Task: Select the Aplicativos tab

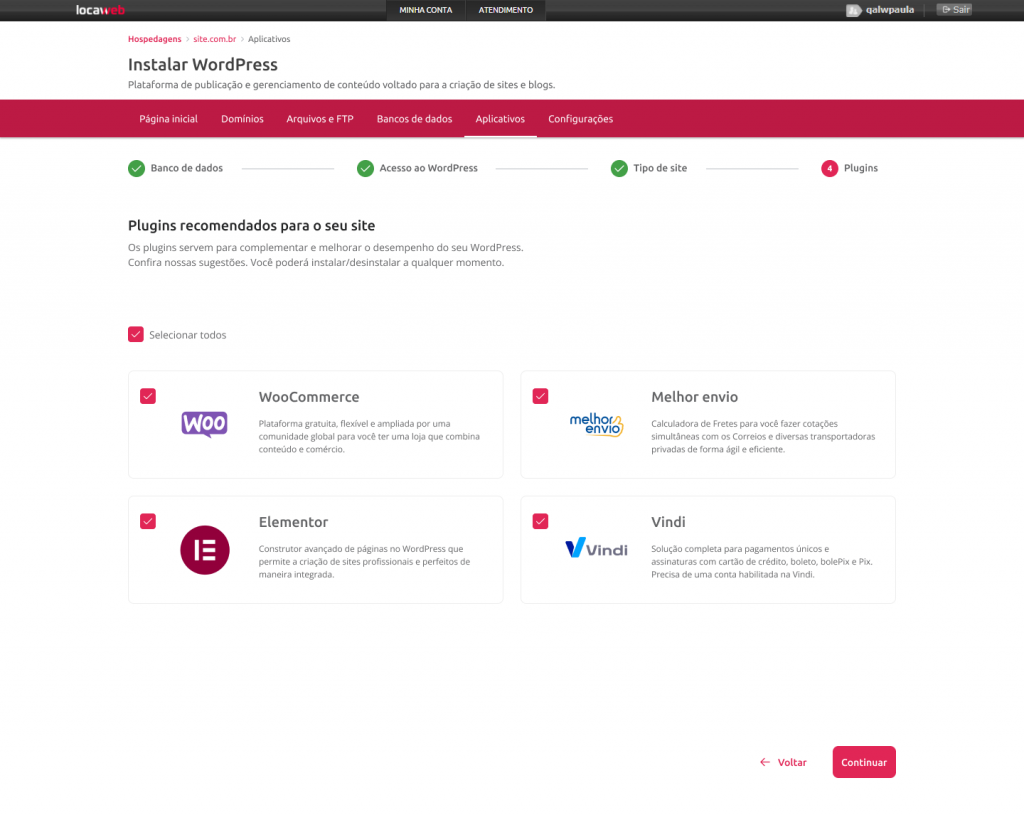Action: (x=500, y=119)
